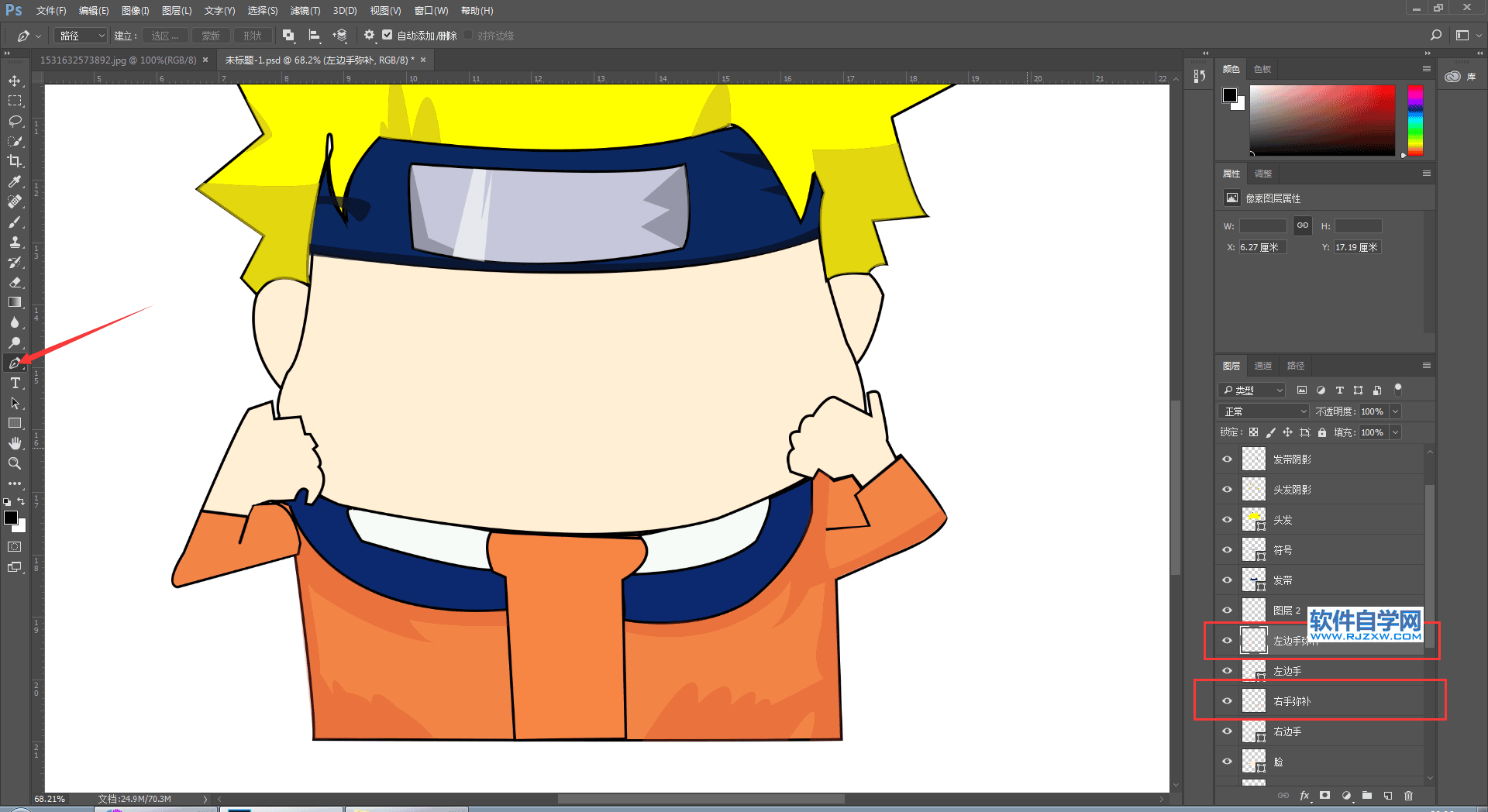Select the History Brush tool

tap(15, 262)
